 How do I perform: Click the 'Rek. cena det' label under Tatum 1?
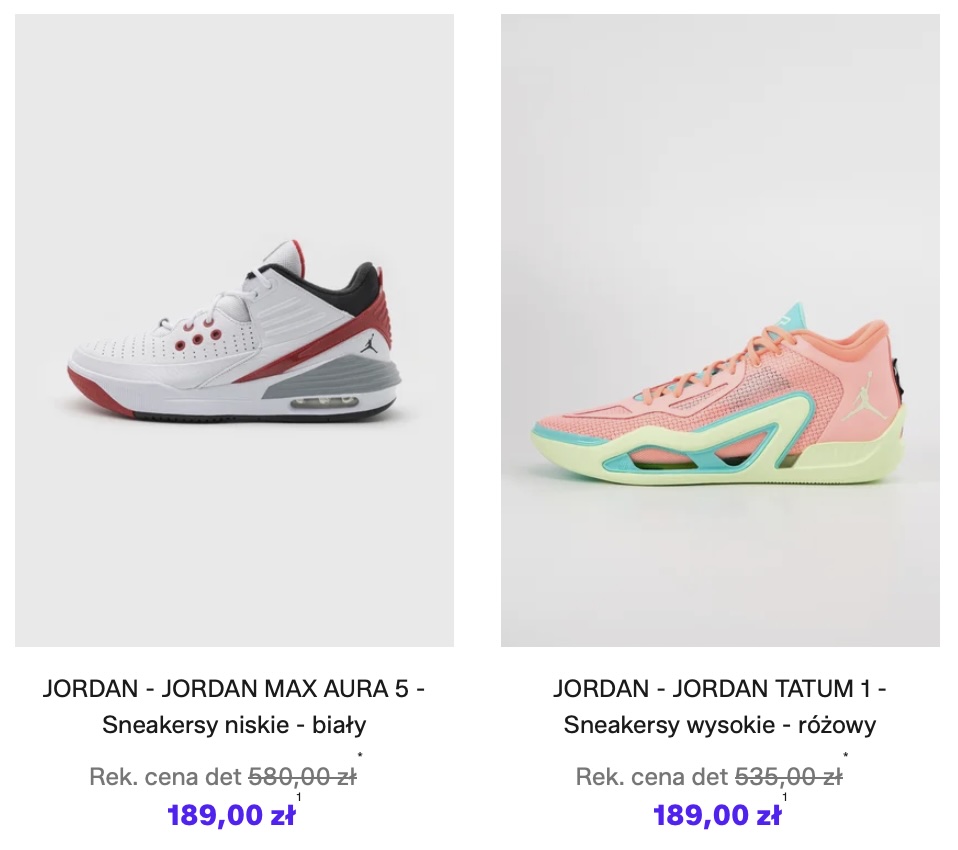click(652, 777)
